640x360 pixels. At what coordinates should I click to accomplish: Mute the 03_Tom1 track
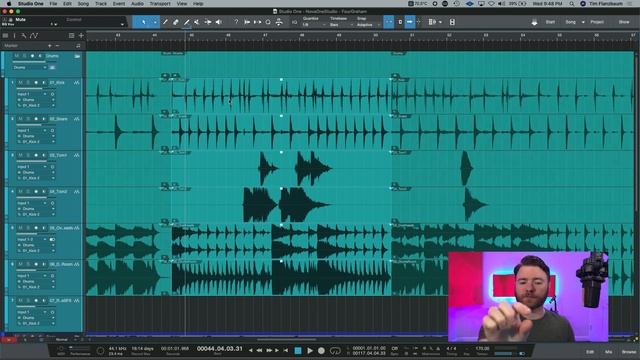pos(20,155)
